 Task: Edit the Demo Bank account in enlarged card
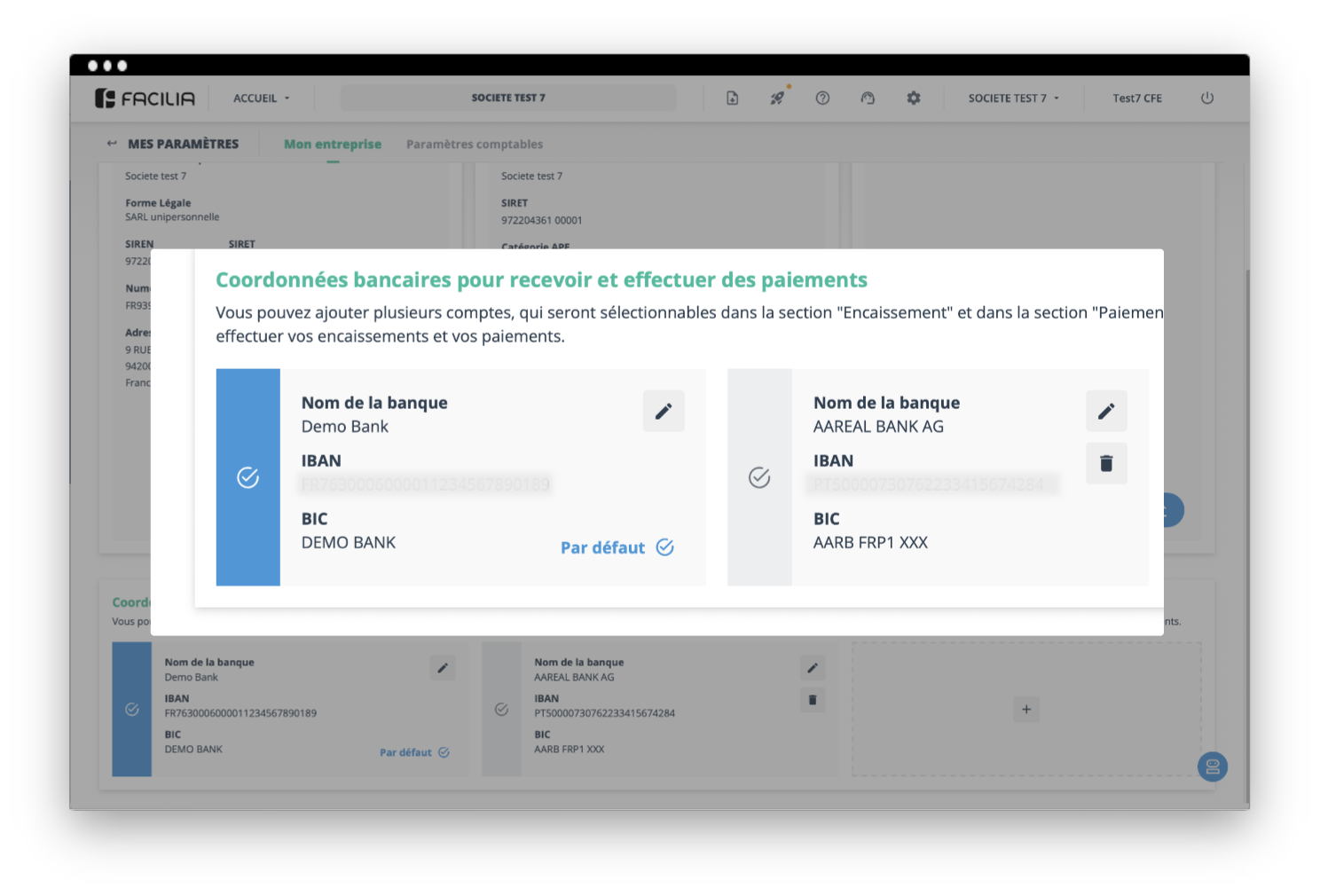coord(664,412)
